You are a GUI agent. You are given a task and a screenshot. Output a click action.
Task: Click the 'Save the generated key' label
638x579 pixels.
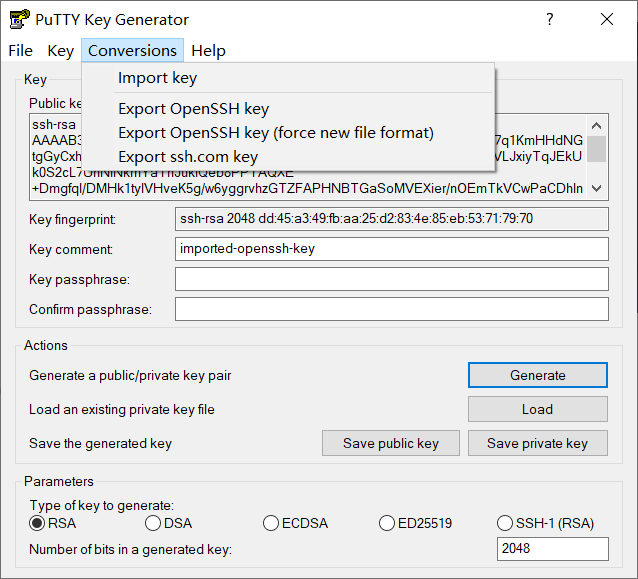click(101, 444)
